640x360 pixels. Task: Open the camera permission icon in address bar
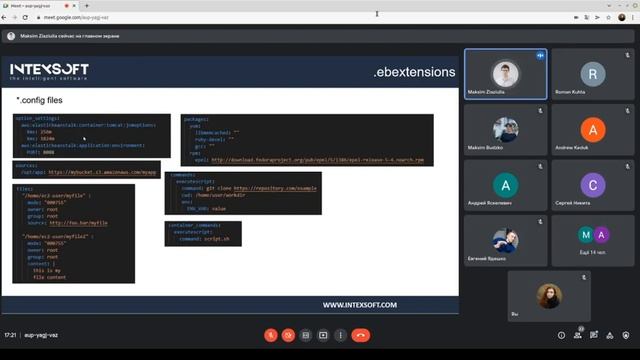576,18
